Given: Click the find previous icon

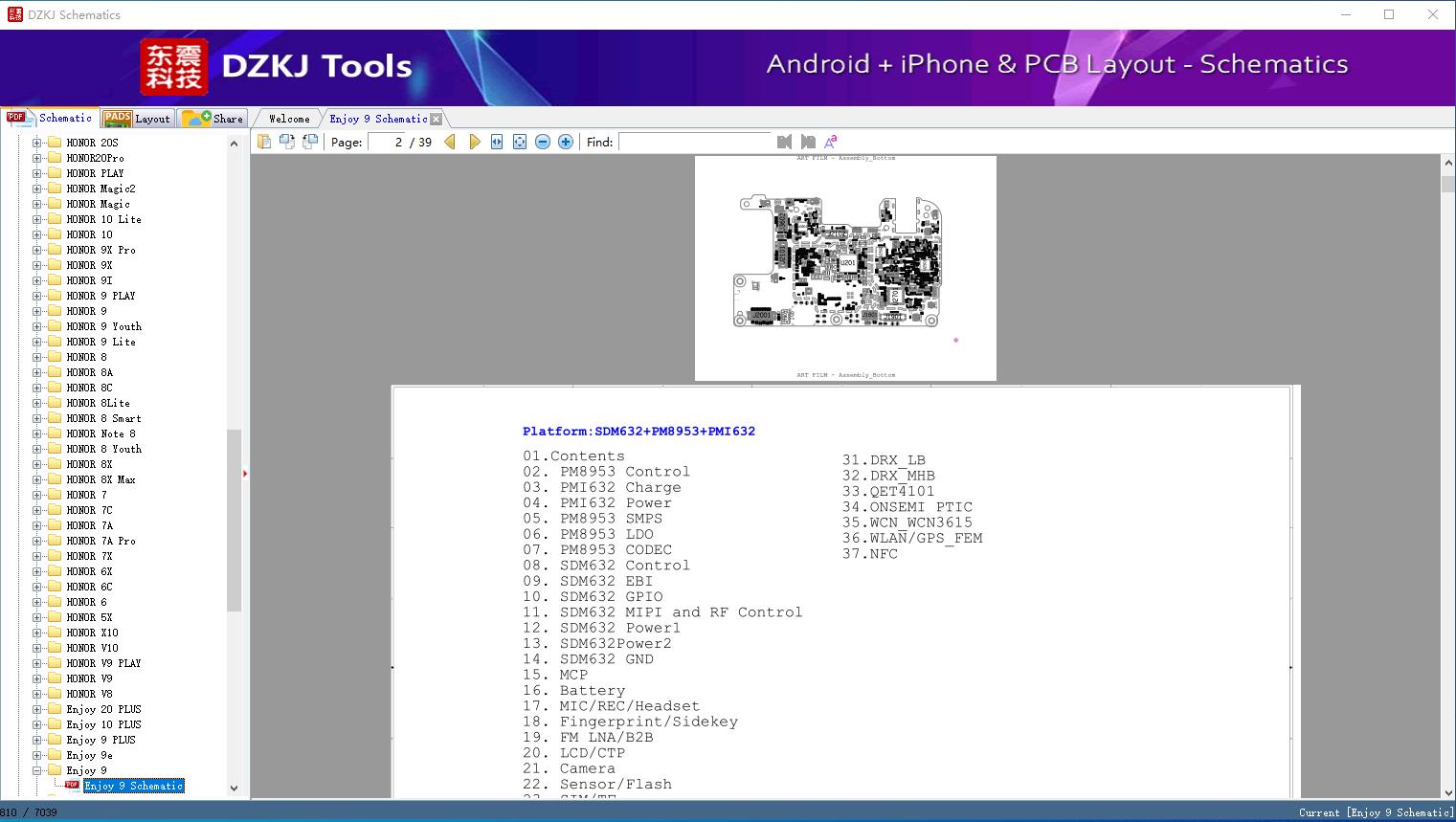Looking at the screenshot, I should (x=784, y=142).
